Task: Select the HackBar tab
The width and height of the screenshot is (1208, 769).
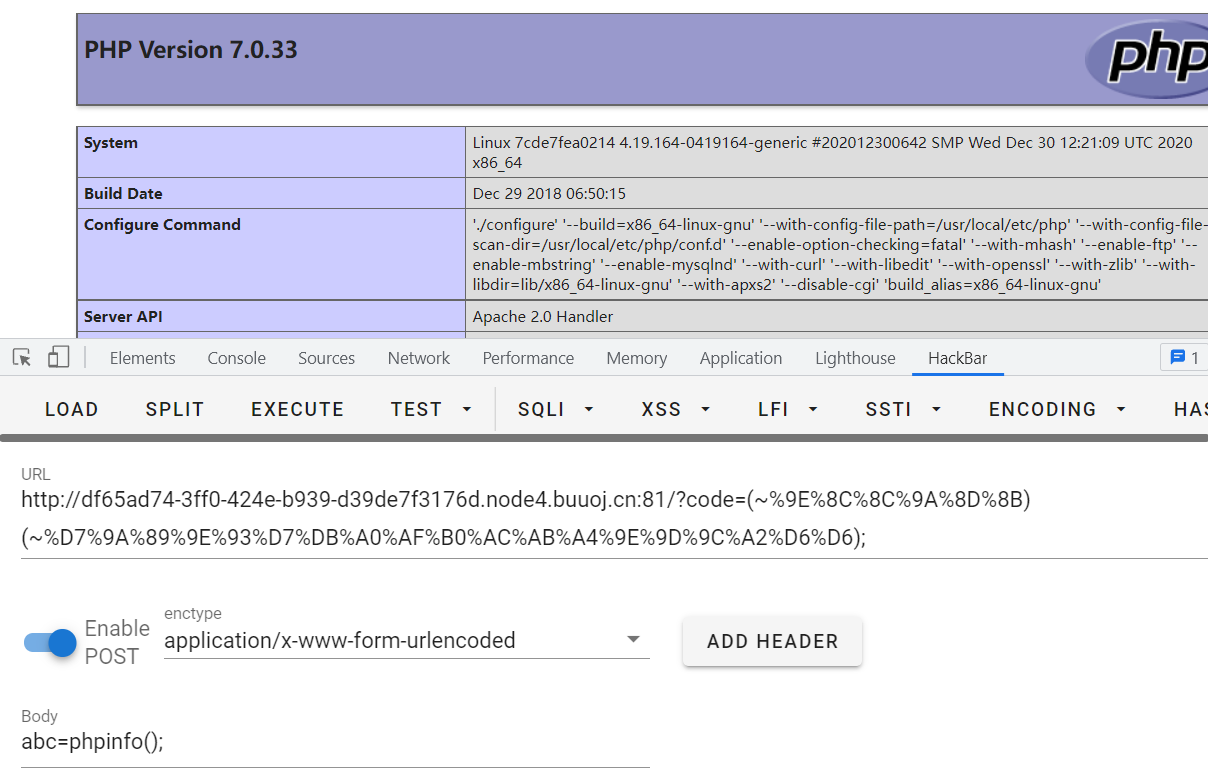Action: [957, 358]
